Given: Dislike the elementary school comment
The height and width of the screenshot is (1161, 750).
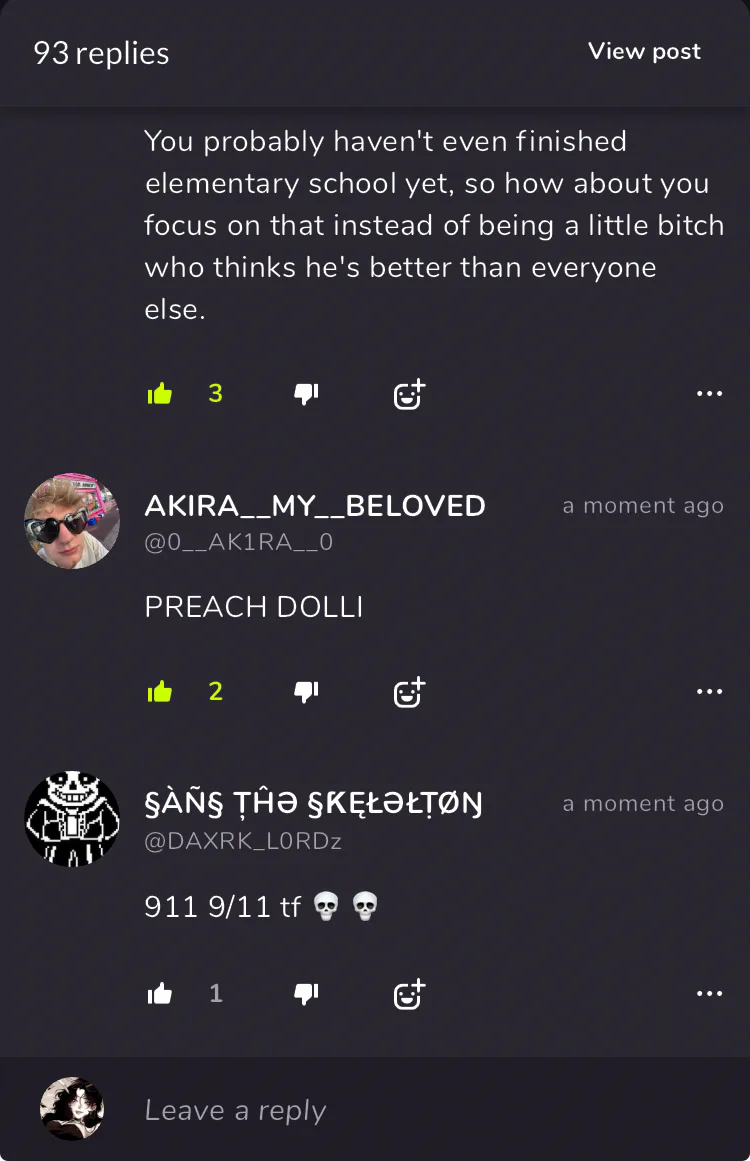Looking at the screenshot, I should pyautogui.click(x=306, y=394).
